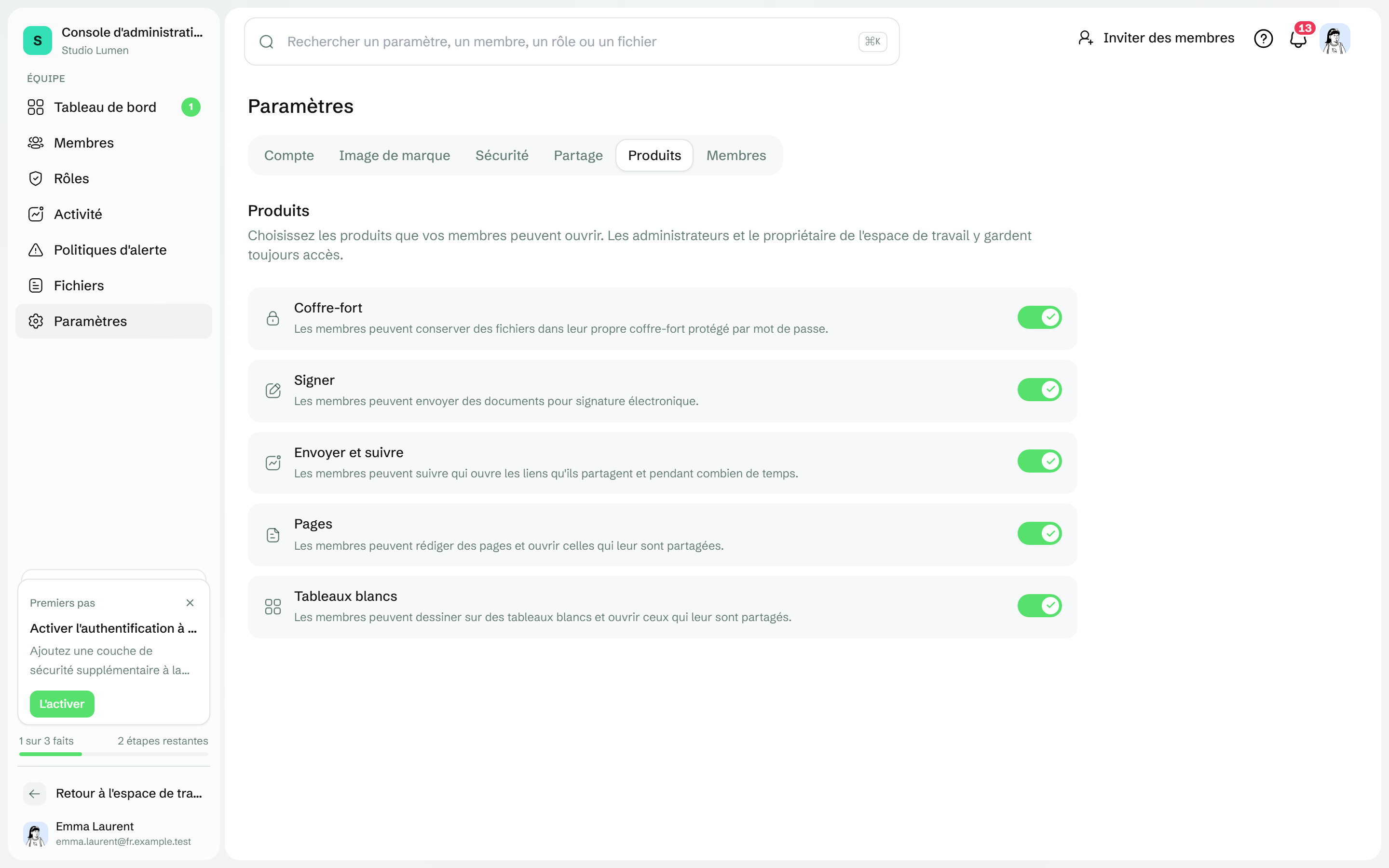Open the help question mark icon
This screenshot has height=868, width=1389.
tap(1263, 39)
